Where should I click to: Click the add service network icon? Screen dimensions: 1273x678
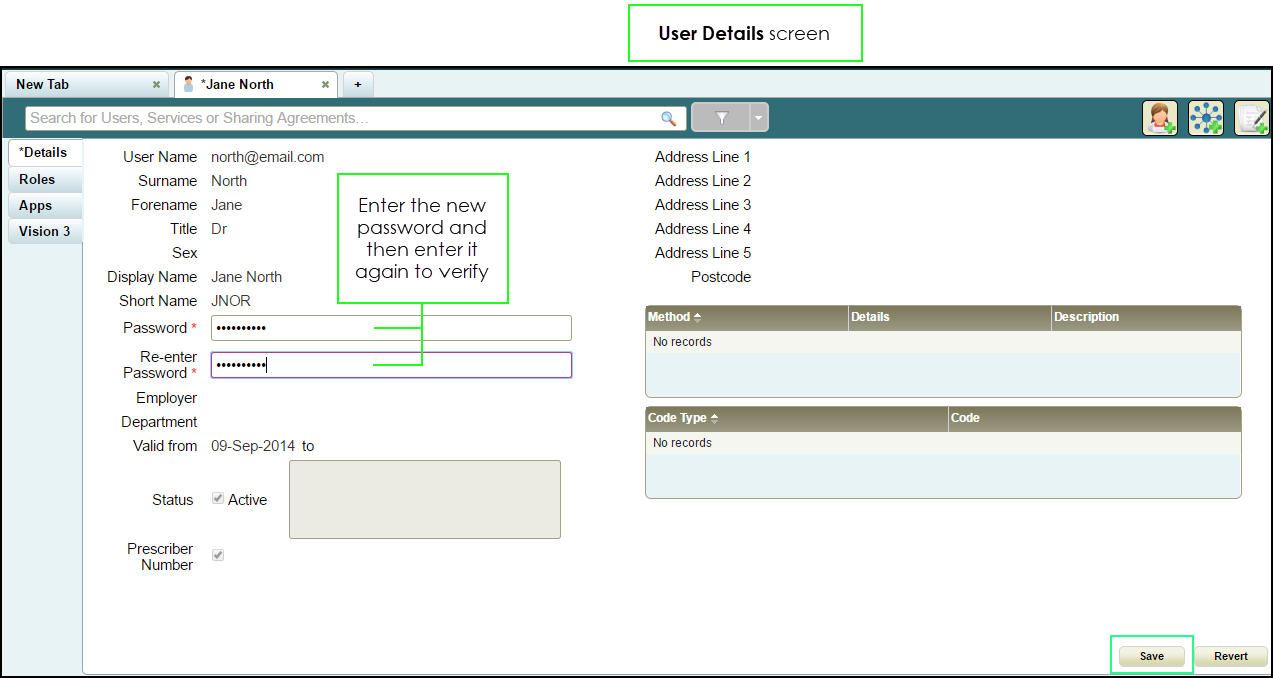click(1205, 118)
